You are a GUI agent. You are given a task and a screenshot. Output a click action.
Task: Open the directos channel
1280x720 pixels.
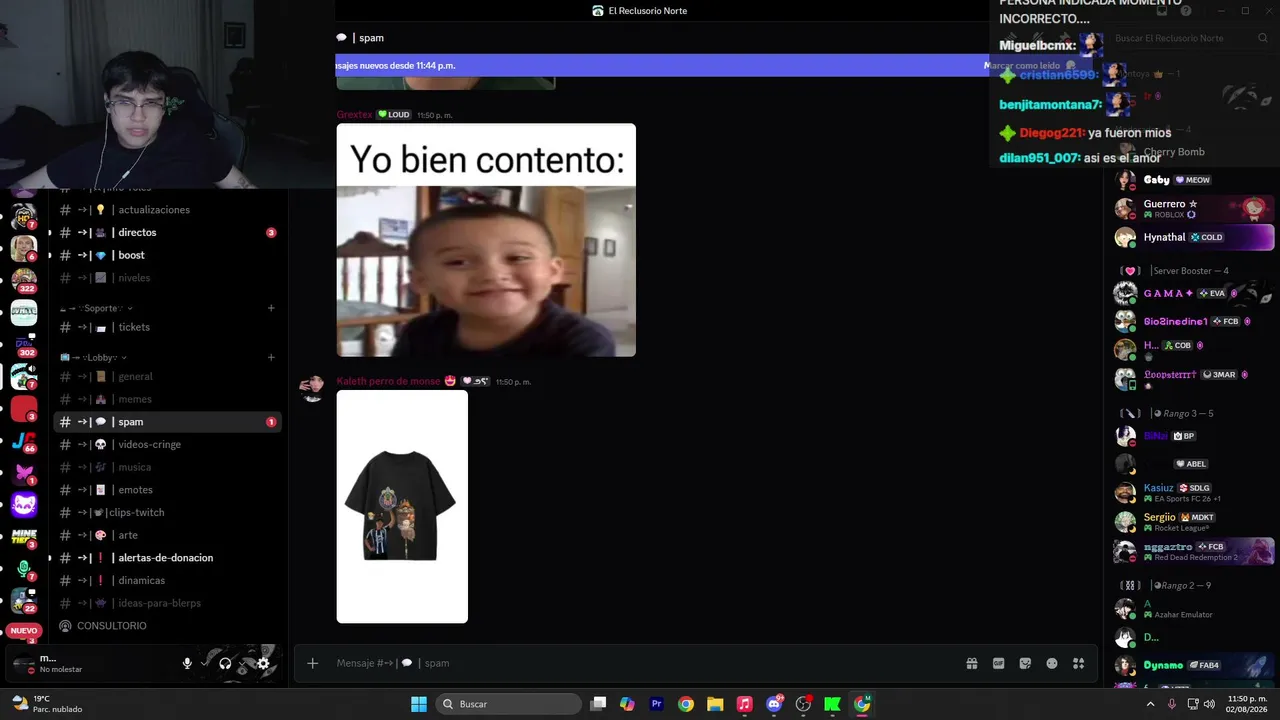pyautogui.click(x=167, y=232)
